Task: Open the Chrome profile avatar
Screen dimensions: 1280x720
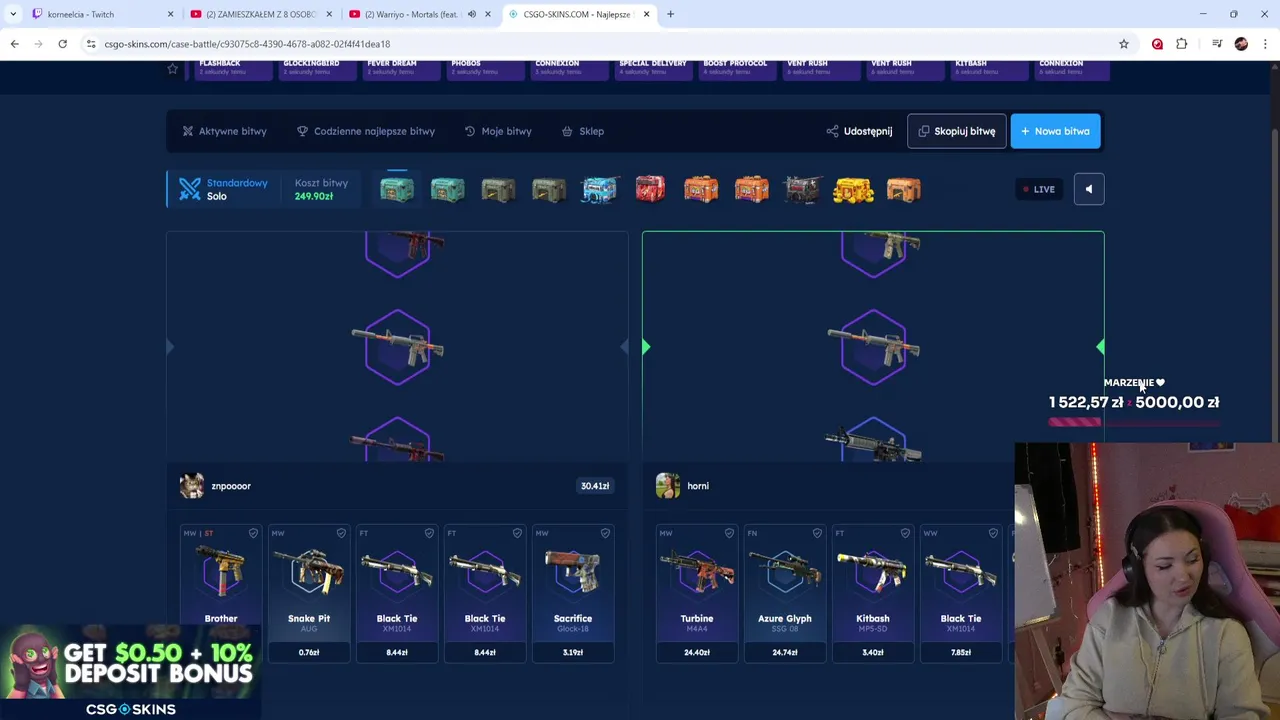Action: pyautogui.click(x=1241, y=44)
